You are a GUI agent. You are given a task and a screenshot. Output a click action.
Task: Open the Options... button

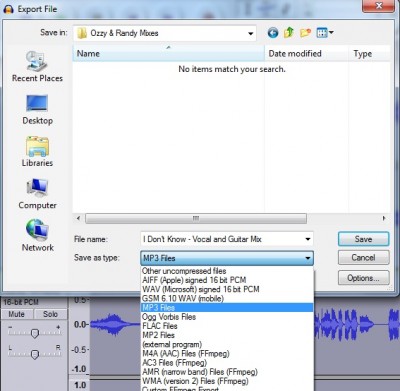tap(363, 278)
